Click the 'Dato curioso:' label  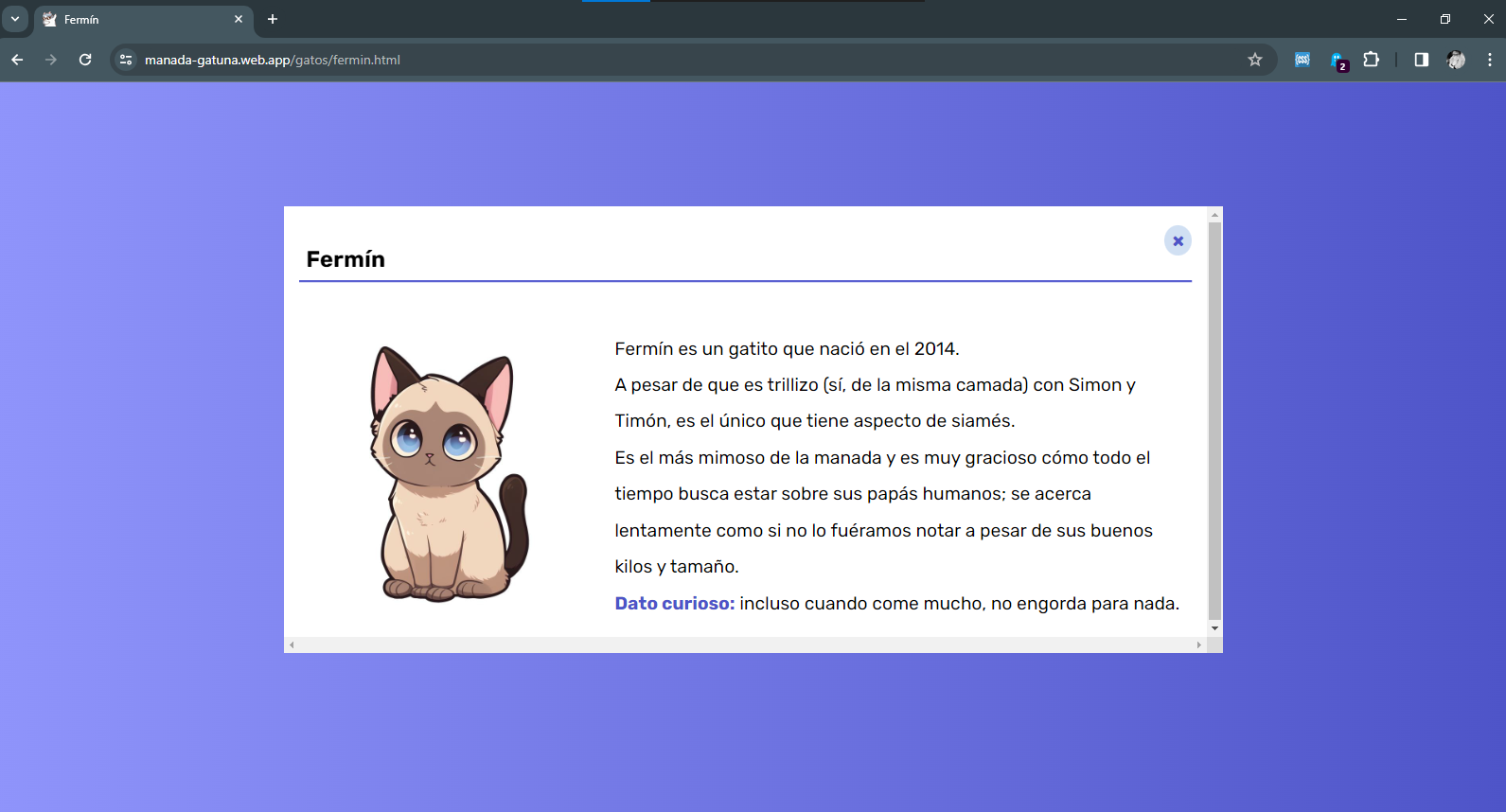[675, 604]
